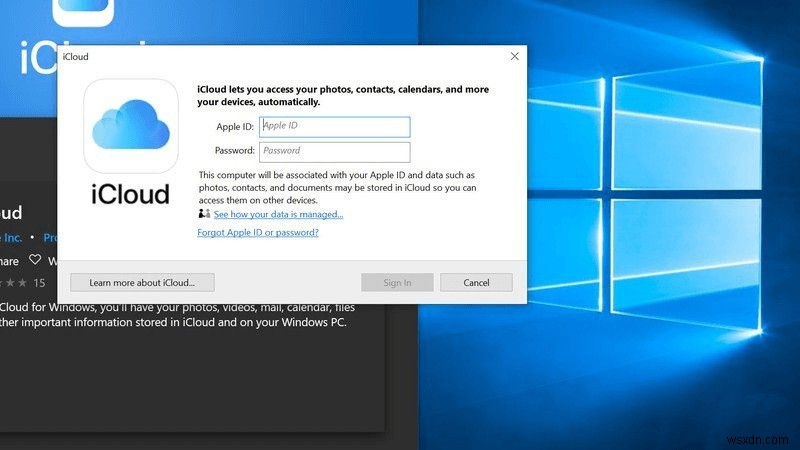The height and width of the screenshot is (450, 800).
Task: Click the Apple ID input field
Action: coord(335,127)
